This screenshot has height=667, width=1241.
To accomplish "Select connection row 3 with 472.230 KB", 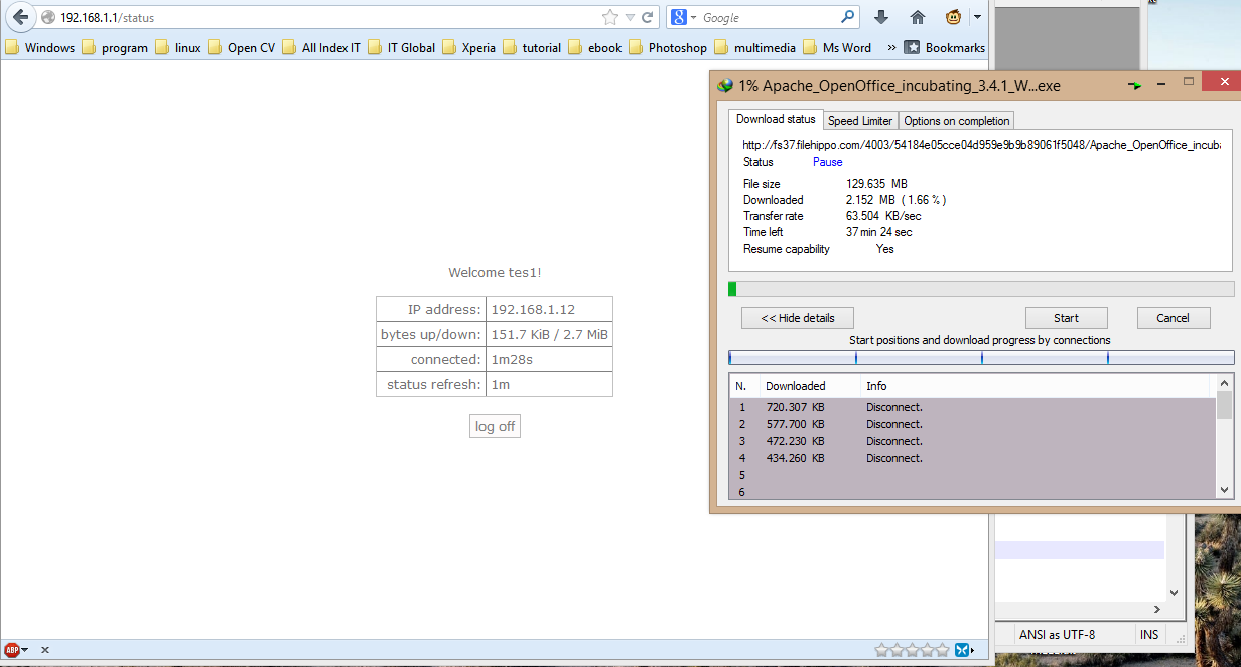I will pos(973,441).
